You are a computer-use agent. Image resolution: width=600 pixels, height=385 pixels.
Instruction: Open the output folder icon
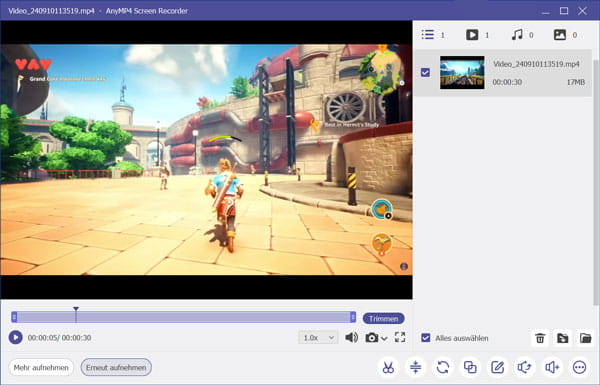pyautogui.click(x=585, y=338)
